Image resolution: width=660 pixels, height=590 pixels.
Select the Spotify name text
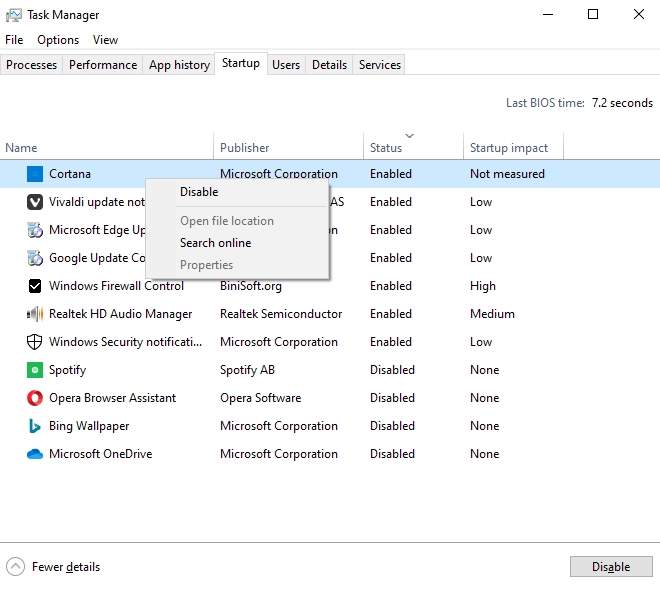pos(68,370)
